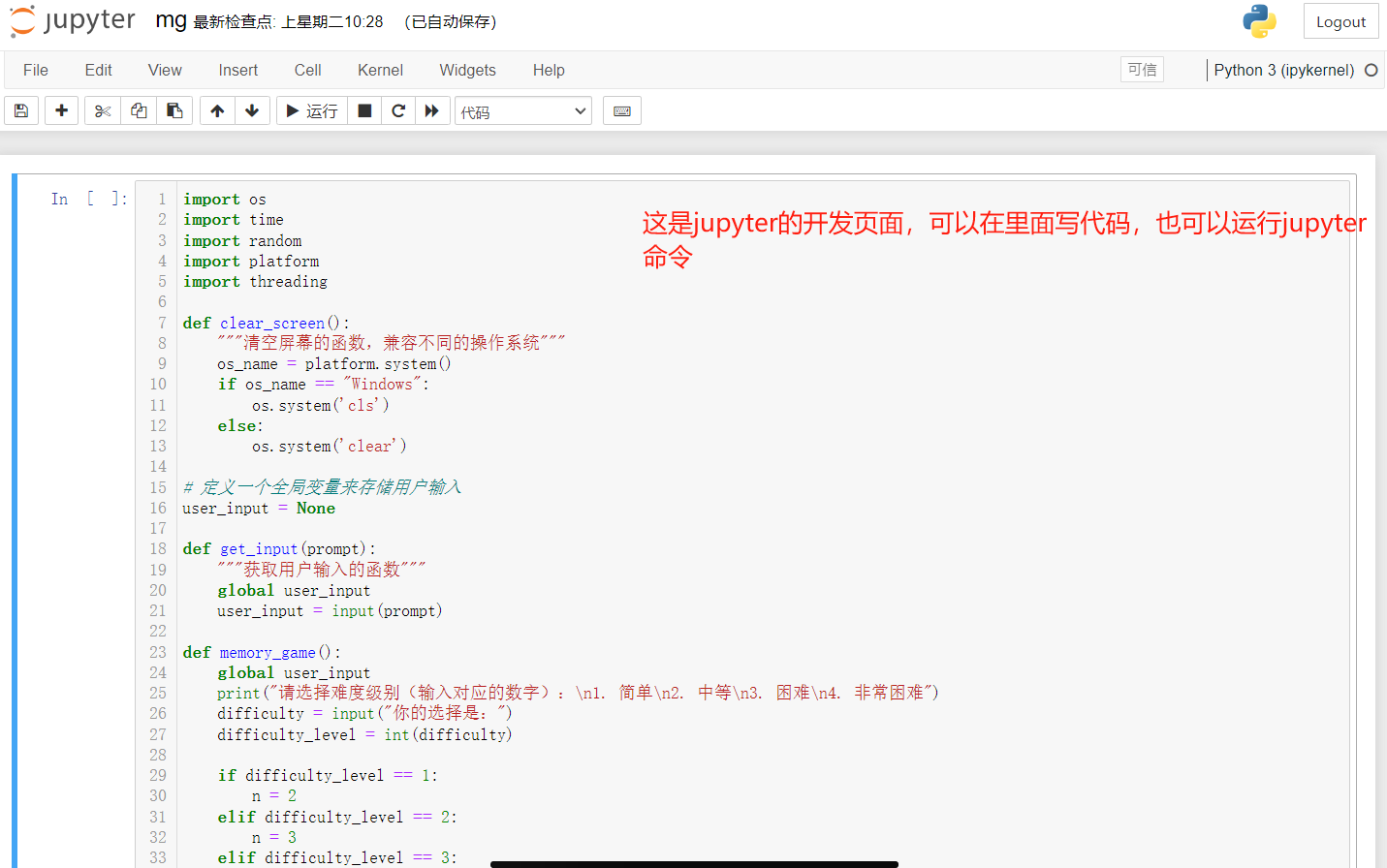Screen dimensions: 1387x868
Task: Click the 'os.system('cls')' line
Action: (321, 406)
